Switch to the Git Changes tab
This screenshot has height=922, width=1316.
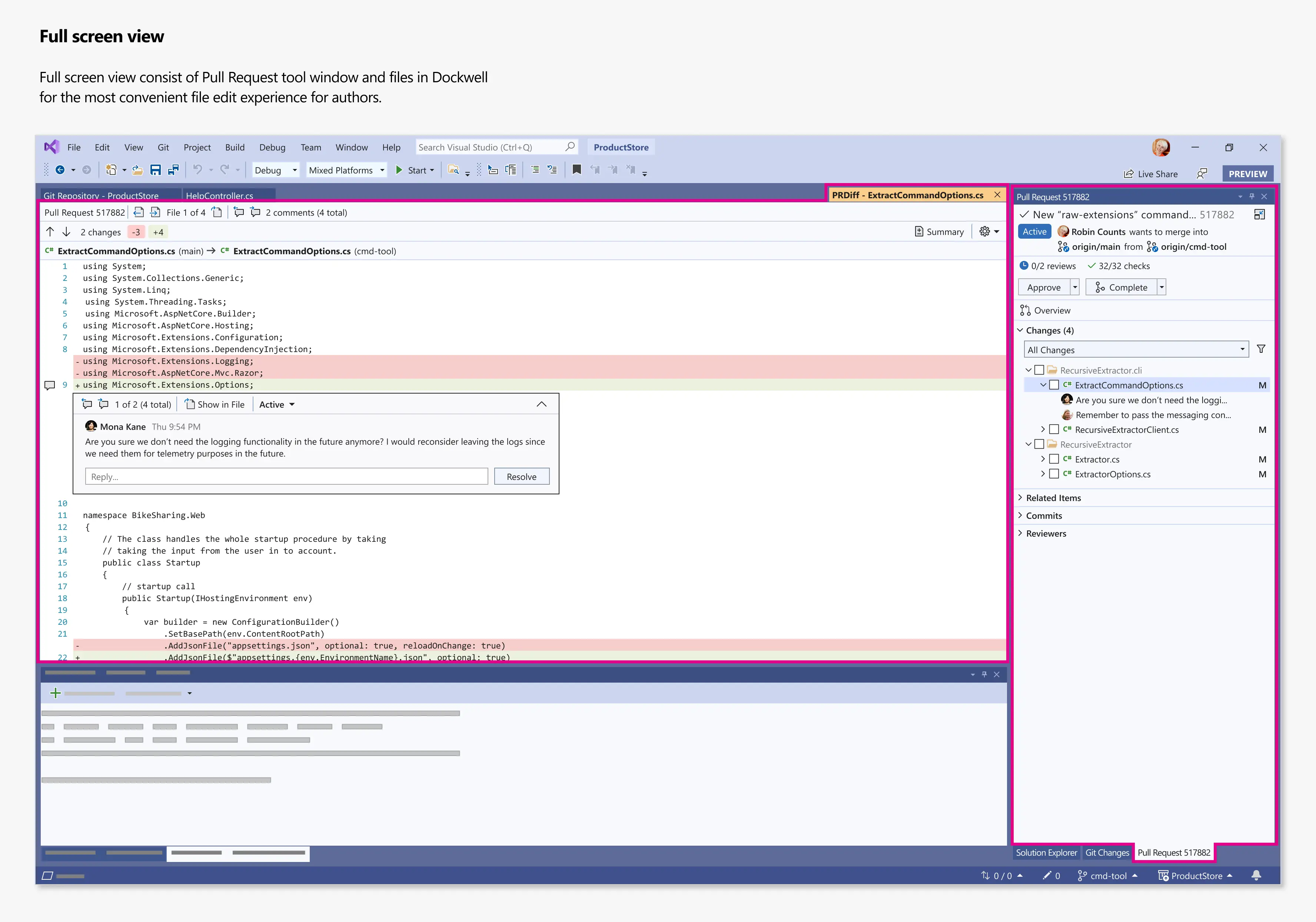1107,853
